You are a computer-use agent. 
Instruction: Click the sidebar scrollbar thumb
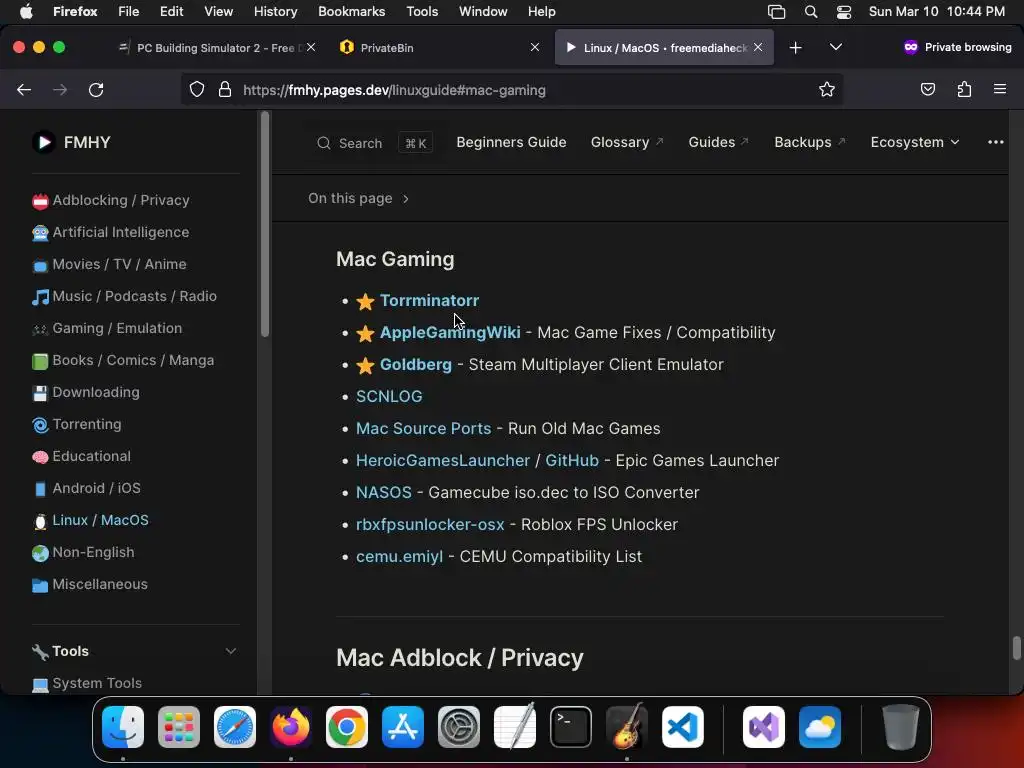[x=264, y=225]
